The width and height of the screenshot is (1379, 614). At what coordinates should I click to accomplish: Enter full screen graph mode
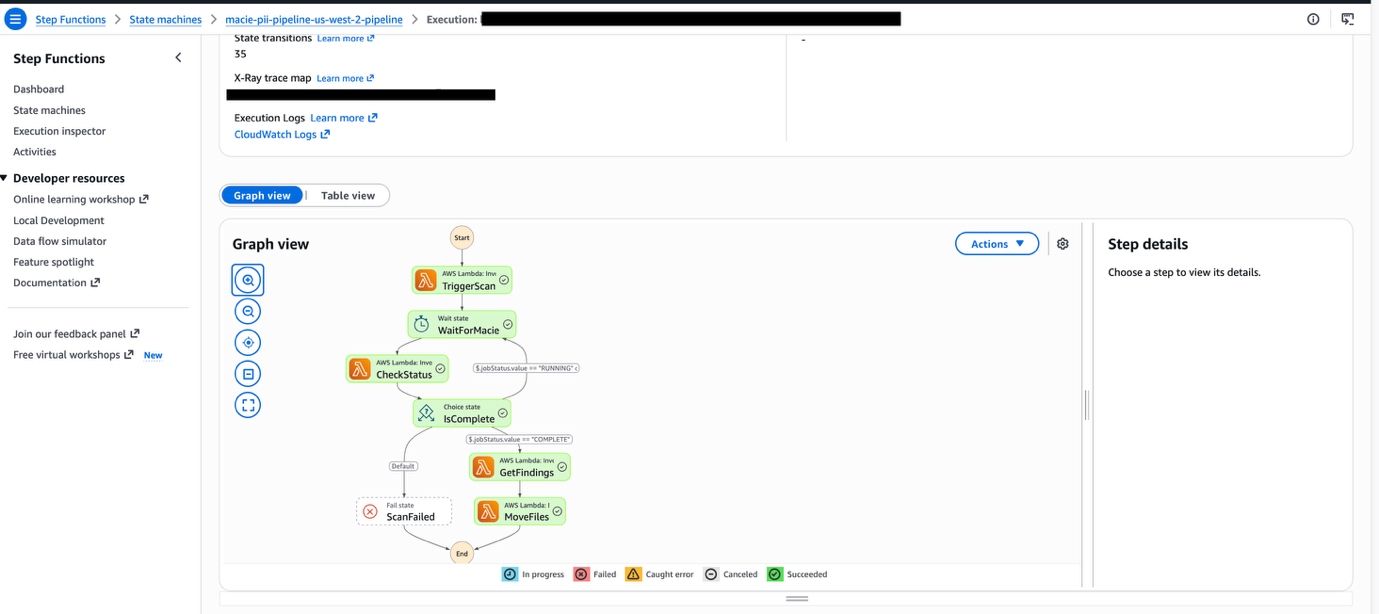pyautogui.click(x=248, y=405)
